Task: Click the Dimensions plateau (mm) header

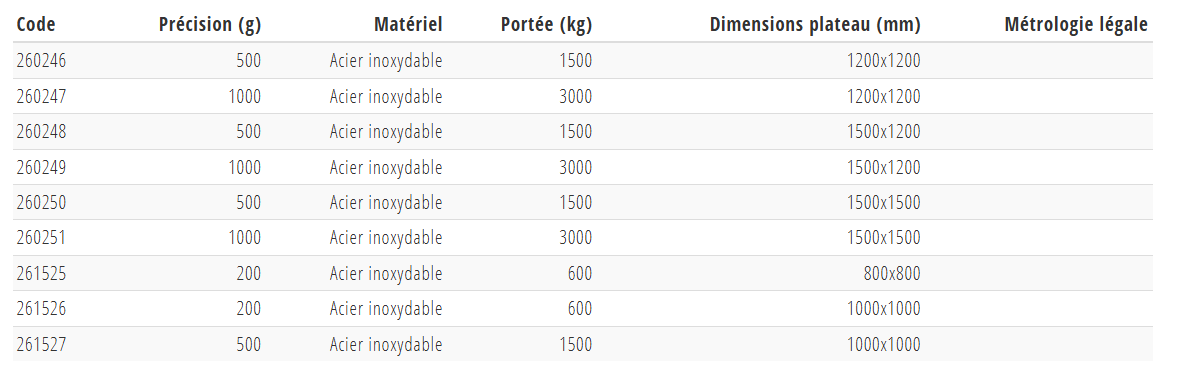Action: point(815,25)
